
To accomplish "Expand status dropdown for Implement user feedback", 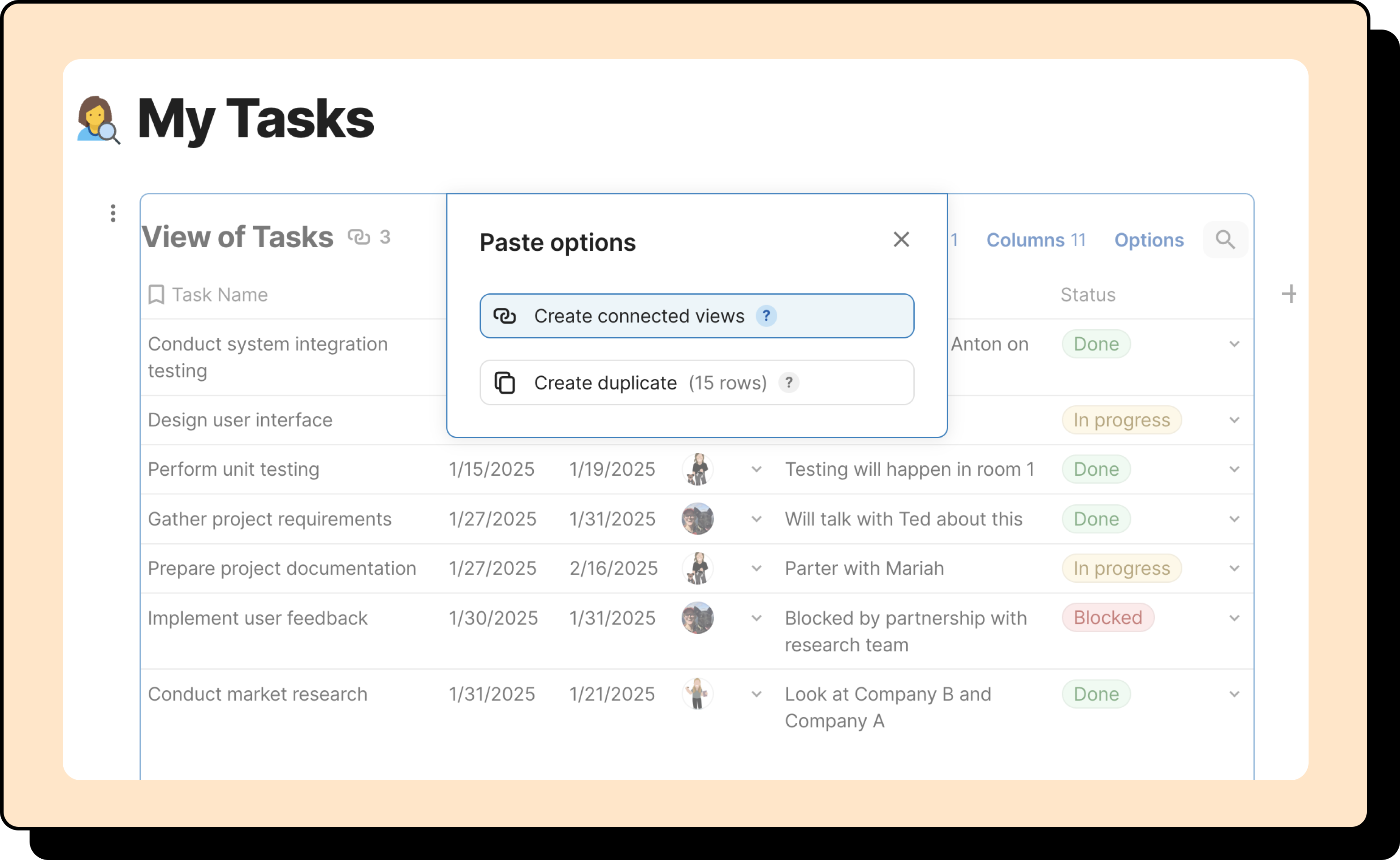I will pyautogui.click(x=1234, y=618).
